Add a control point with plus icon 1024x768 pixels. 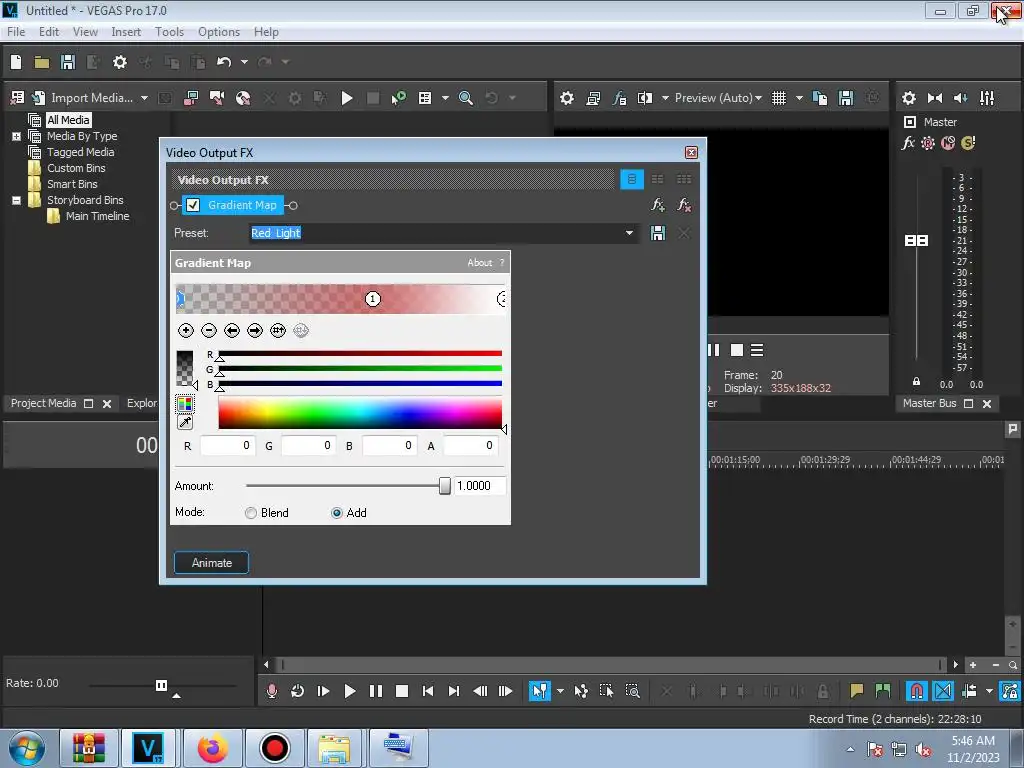coord(185,330)
